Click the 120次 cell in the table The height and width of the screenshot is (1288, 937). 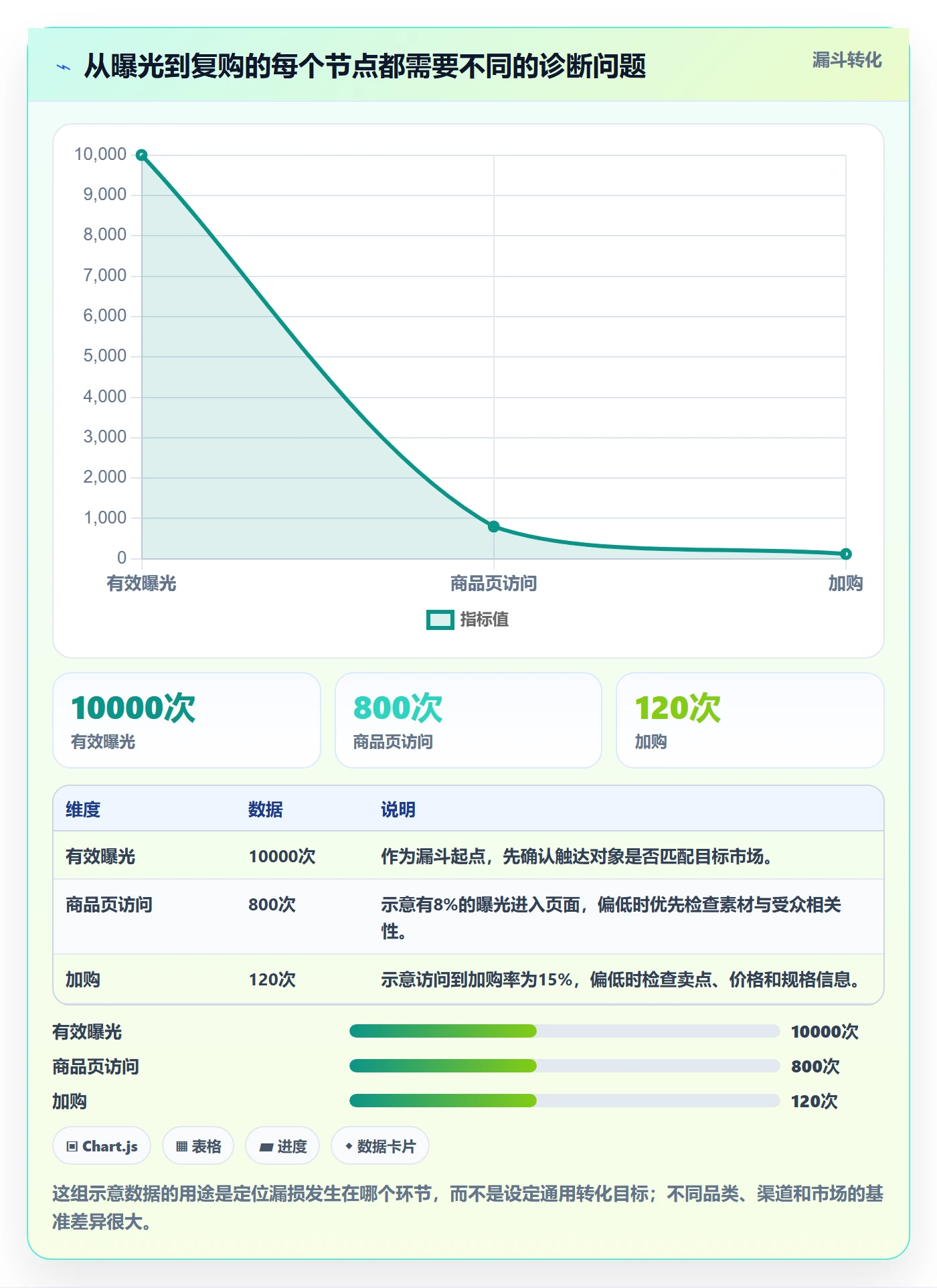272,980
